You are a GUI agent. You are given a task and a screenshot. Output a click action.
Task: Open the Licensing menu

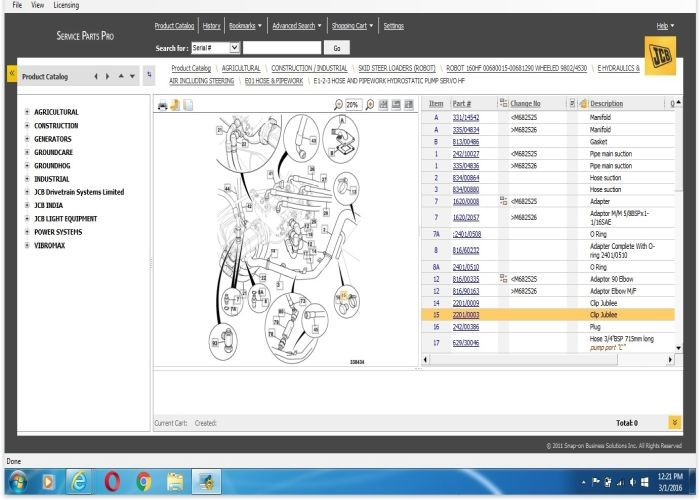click(66, 5)
